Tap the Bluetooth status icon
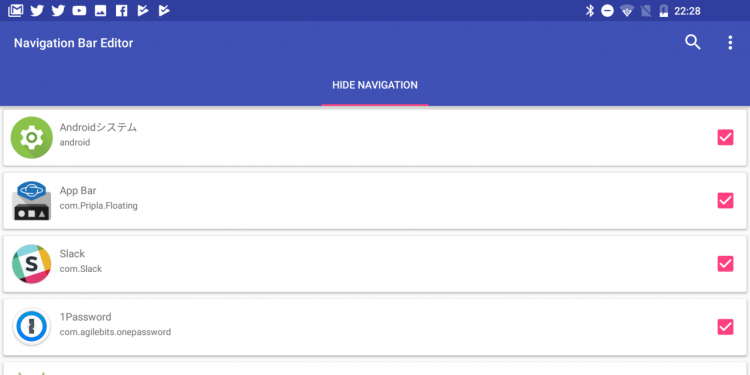The image size is (750, 375). 590,11
